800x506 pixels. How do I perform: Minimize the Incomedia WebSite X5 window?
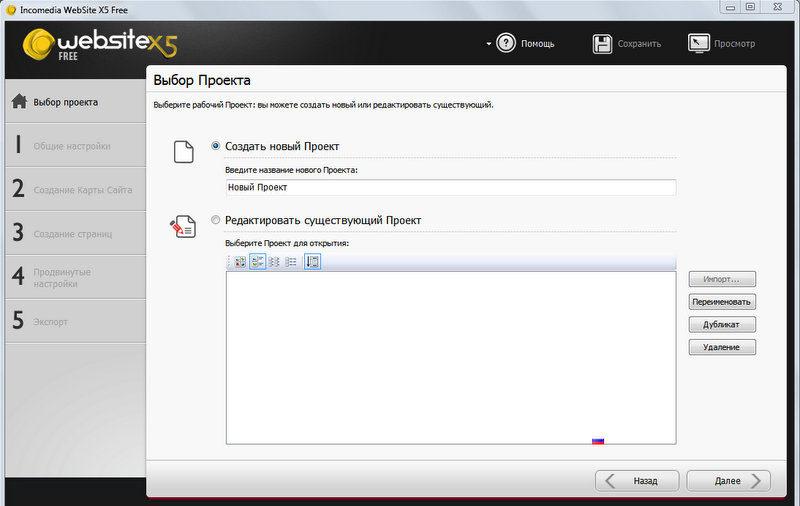point(731,7)
